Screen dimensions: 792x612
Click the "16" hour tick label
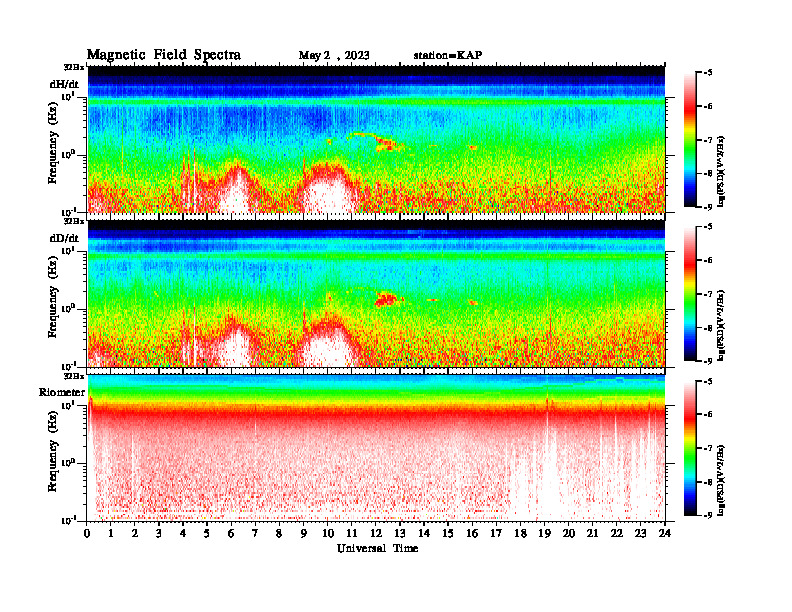[472, 534]
